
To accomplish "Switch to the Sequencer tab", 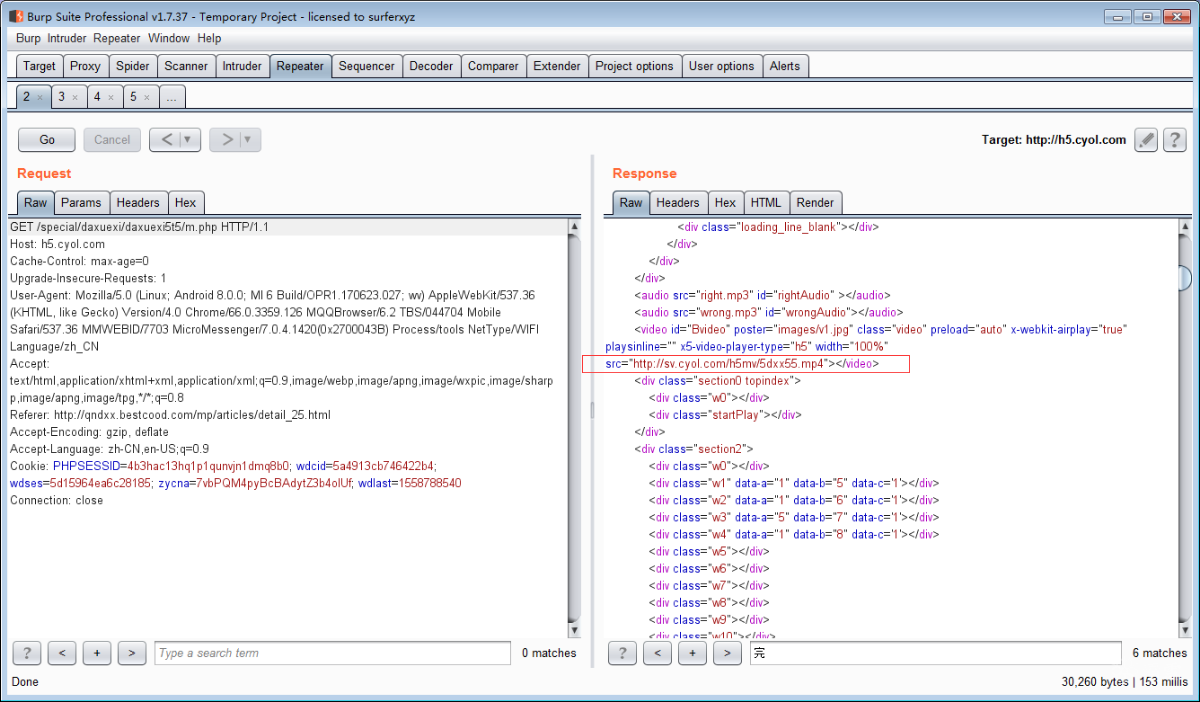I will pos(366,66).
